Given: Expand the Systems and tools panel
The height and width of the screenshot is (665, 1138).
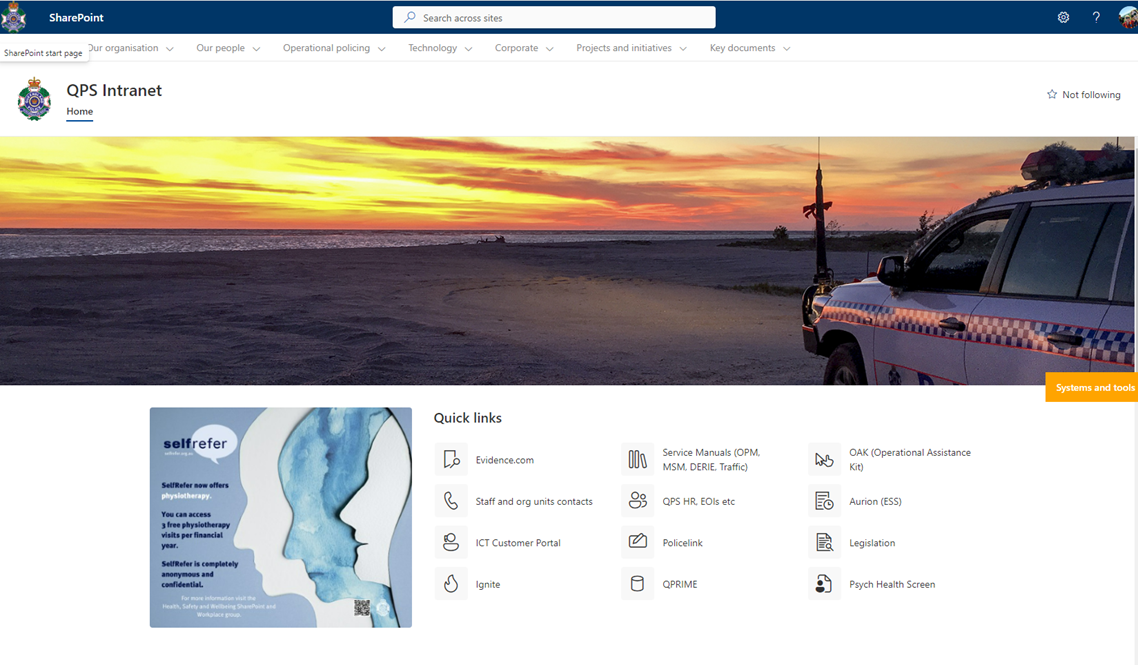Looking at the screenshot, I should [1091, 387].
